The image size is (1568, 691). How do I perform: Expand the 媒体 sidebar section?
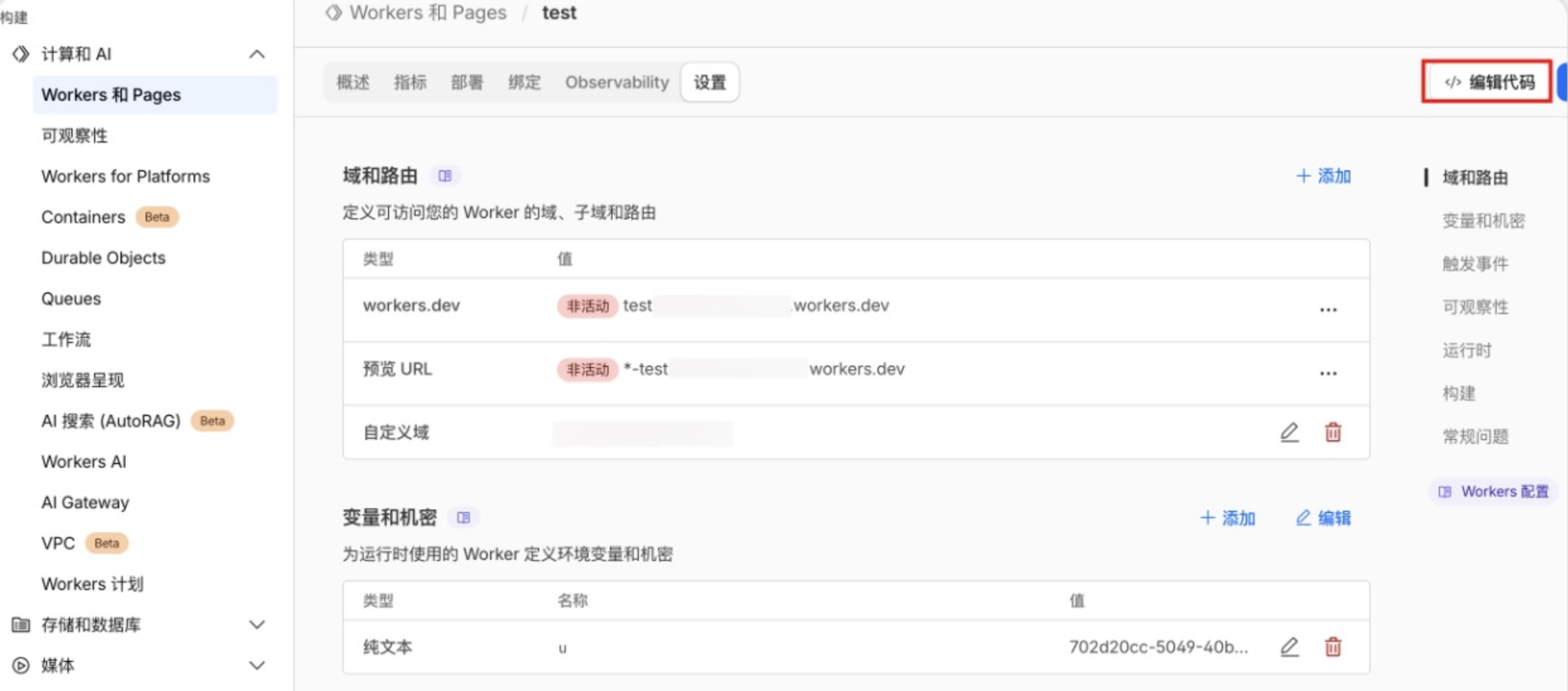[x=257, y=666]
